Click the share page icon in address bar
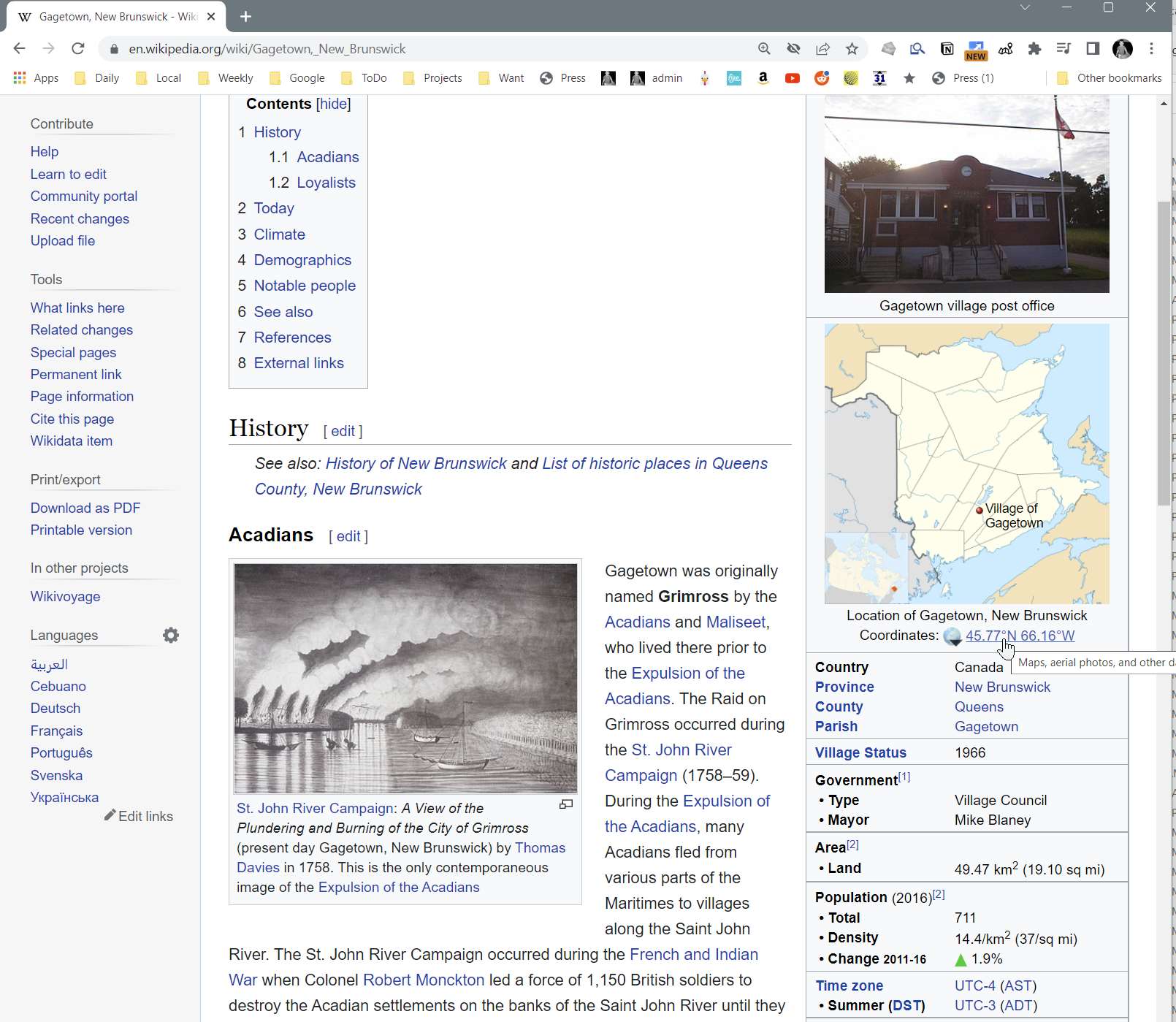The height and width of the screenshot is (1022, 1176). [822, 49]
